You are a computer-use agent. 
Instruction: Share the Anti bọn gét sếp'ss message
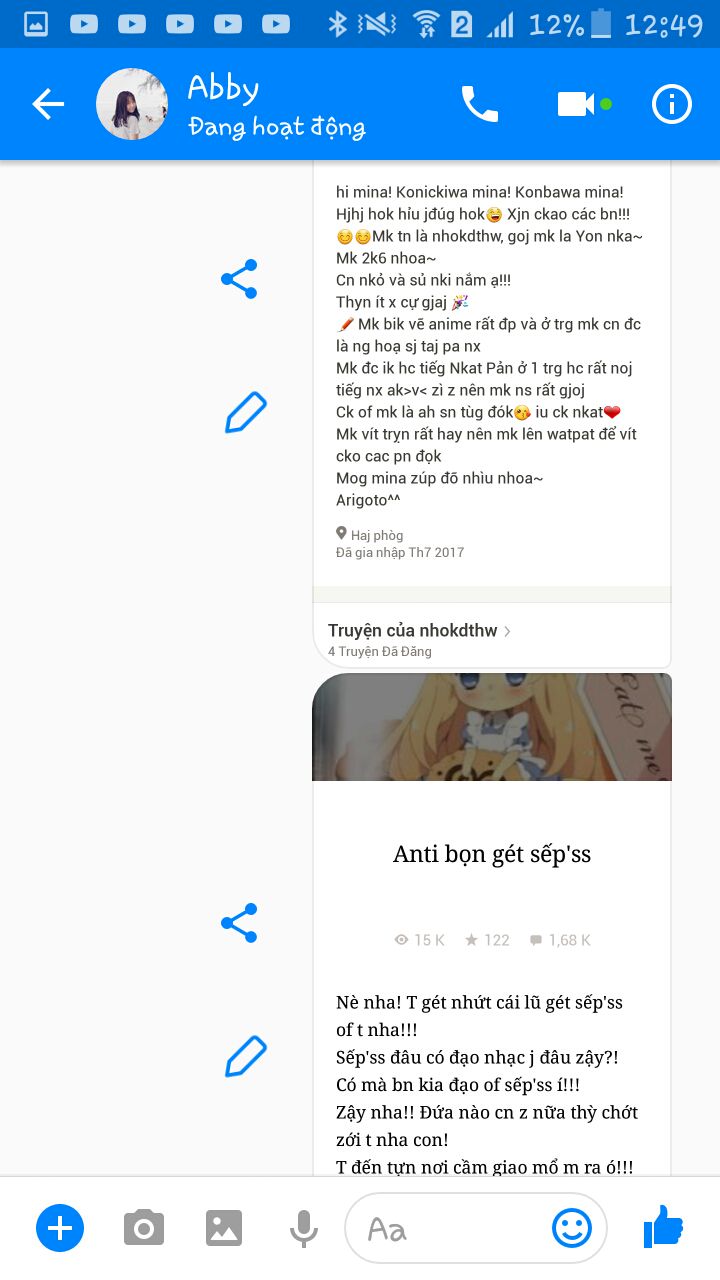(239, 923)
